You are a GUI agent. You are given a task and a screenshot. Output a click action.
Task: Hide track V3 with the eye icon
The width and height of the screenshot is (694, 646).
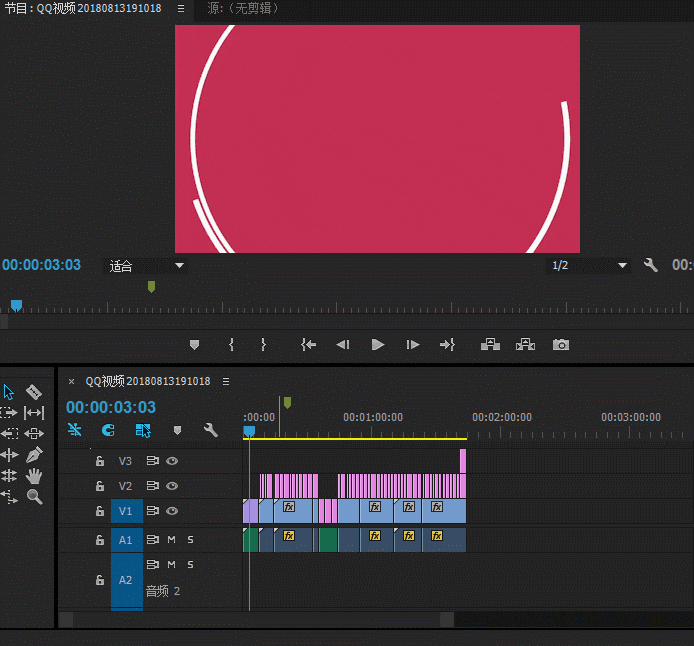click(172, 461)
